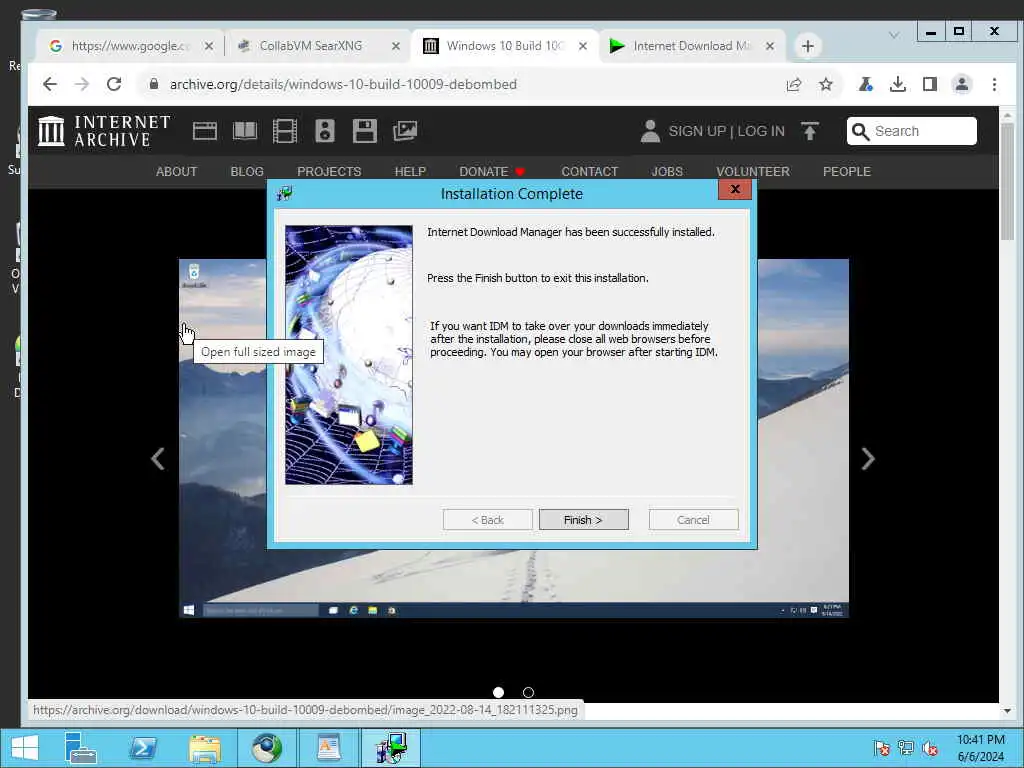
Task: Select the second carousel dot indicator
Action: click(x=528, y=692)
